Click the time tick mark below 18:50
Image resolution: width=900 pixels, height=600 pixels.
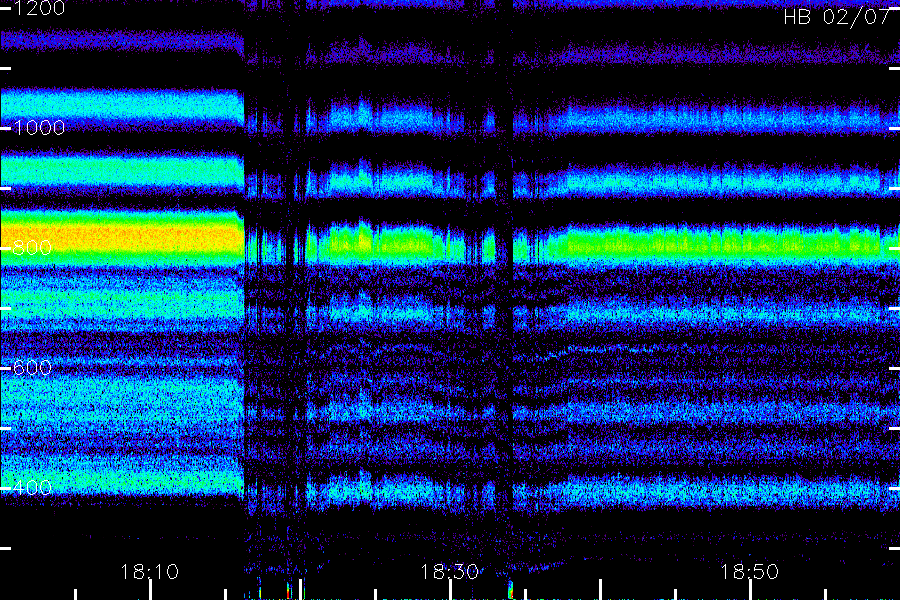point(750,590)
